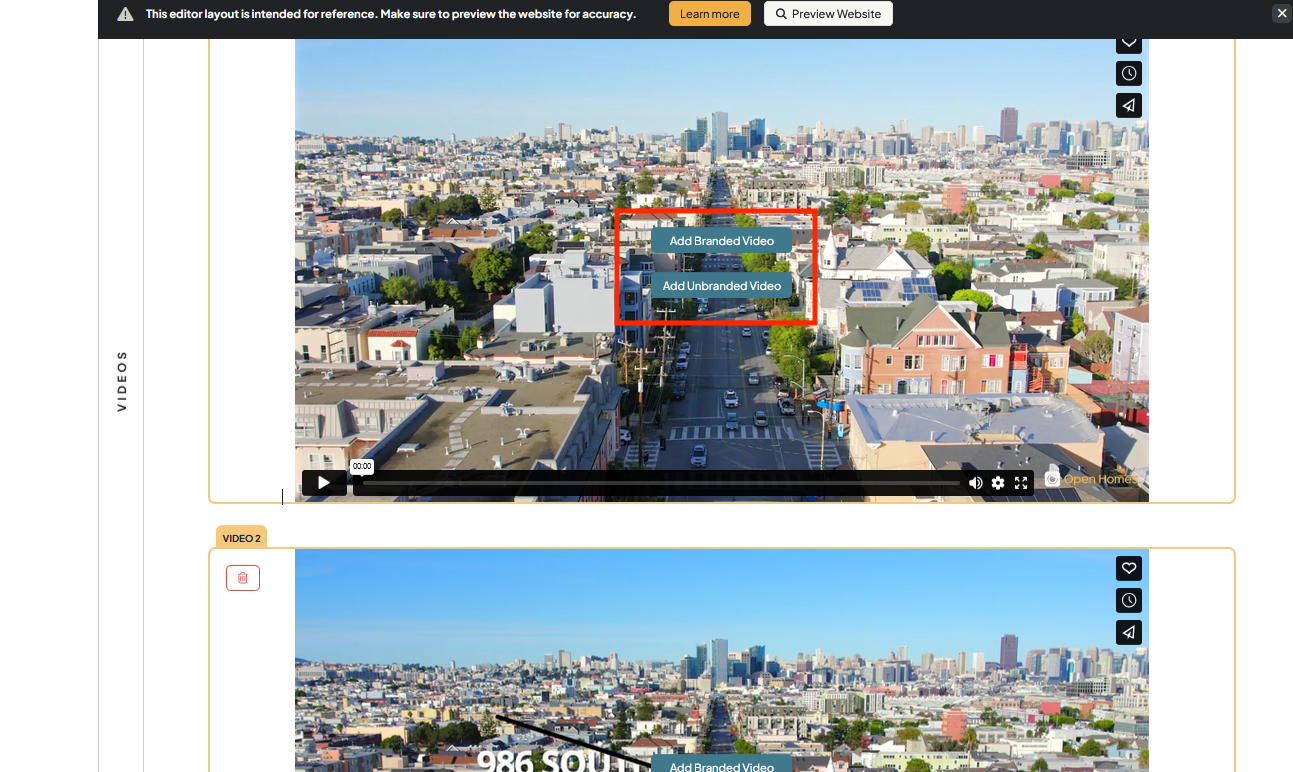This screenshot has height=772, width=1293.
Task: Click the VIDEOS section label in the sidebar
Action: [x=122, y=380]
